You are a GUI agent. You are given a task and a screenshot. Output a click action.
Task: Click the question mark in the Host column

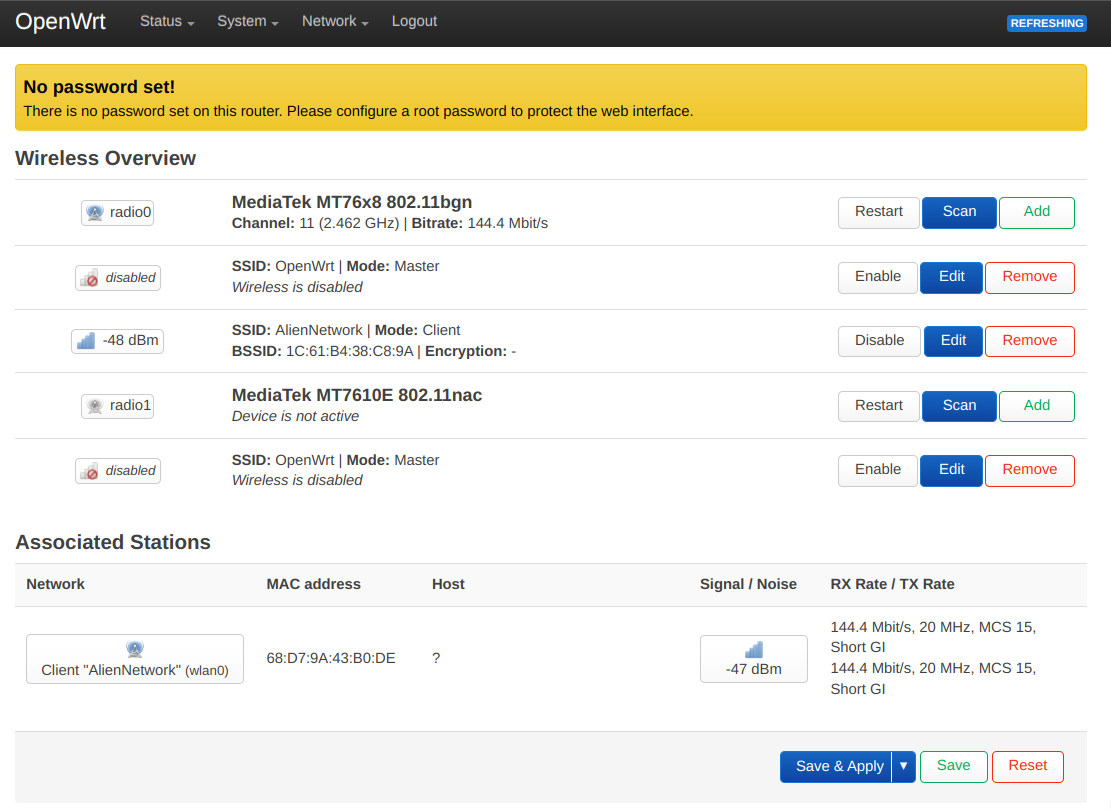435,658
